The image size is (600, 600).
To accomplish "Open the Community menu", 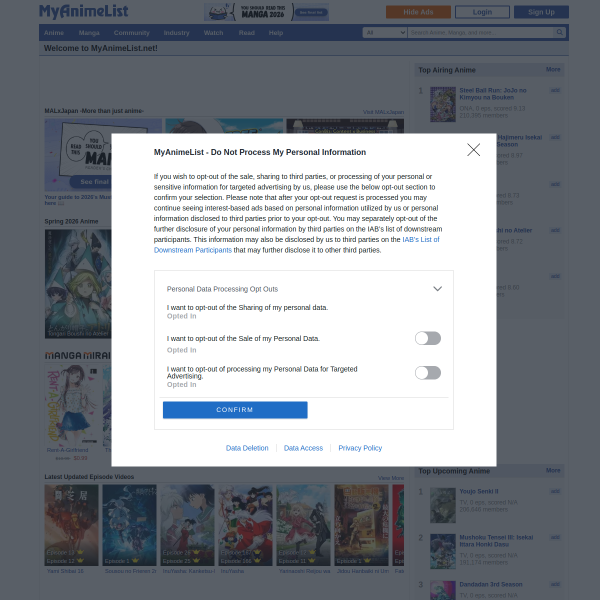I will click(132, 33).
